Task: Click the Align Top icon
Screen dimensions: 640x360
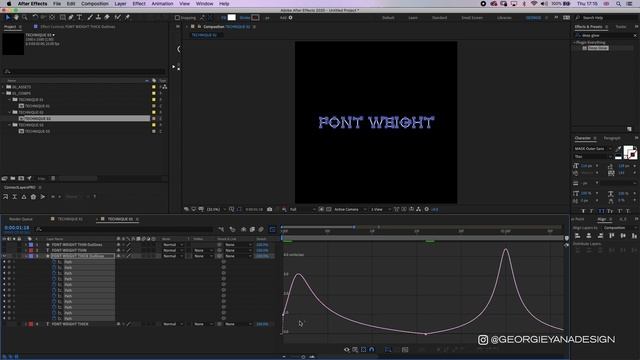Action: (x=611, y=236)
